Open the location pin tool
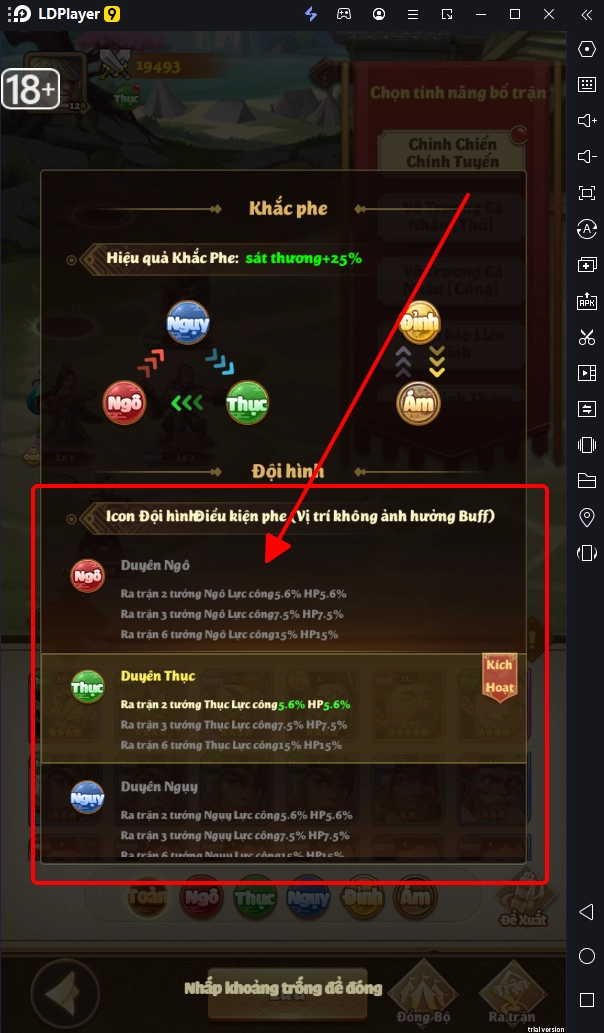This screenshot has height=1033, width=604. click(586, 517)
